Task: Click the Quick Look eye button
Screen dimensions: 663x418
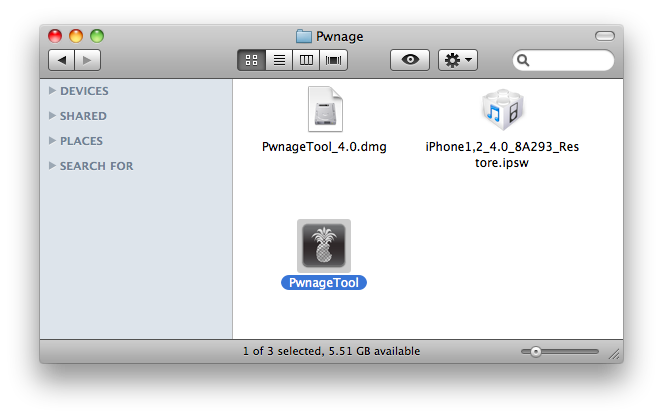Action: point(410,60)
